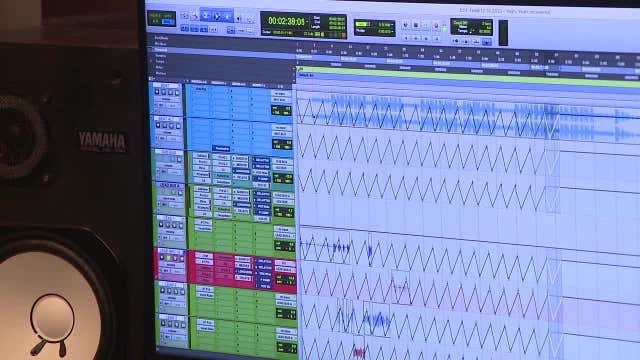The image size is (640, 360).
Task: Click the Sends A-E column header
Action: [238, 84]
